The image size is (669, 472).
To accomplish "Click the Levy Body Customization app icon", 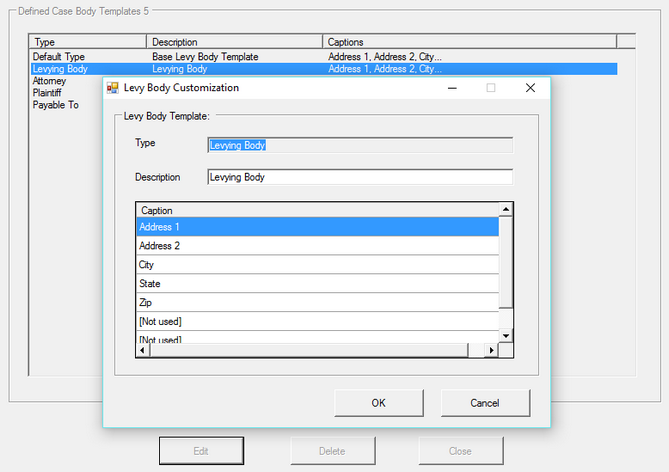I will click(x=113, y=88).
